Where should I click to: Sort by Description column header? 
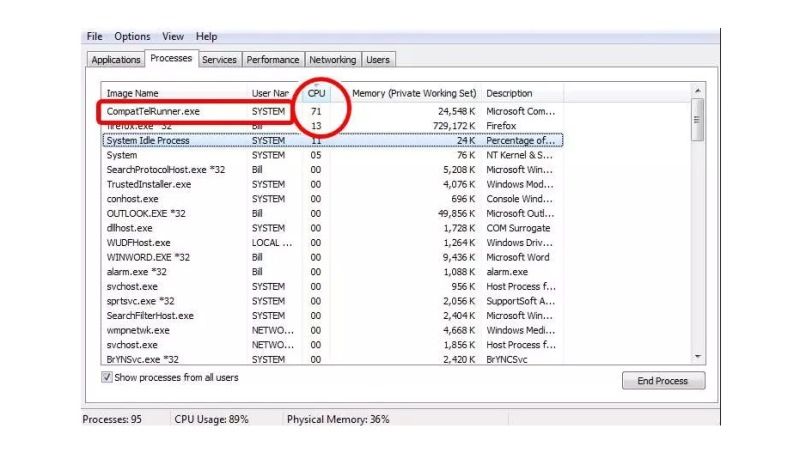[x=522, y=93]
